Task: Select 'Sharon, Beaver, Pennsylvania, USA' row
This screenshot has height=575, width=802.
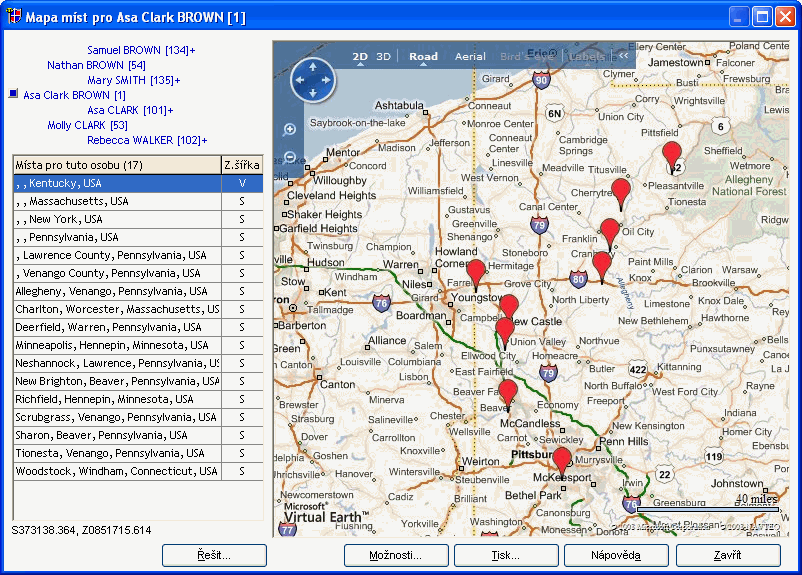Action: (x=138, y=435)
